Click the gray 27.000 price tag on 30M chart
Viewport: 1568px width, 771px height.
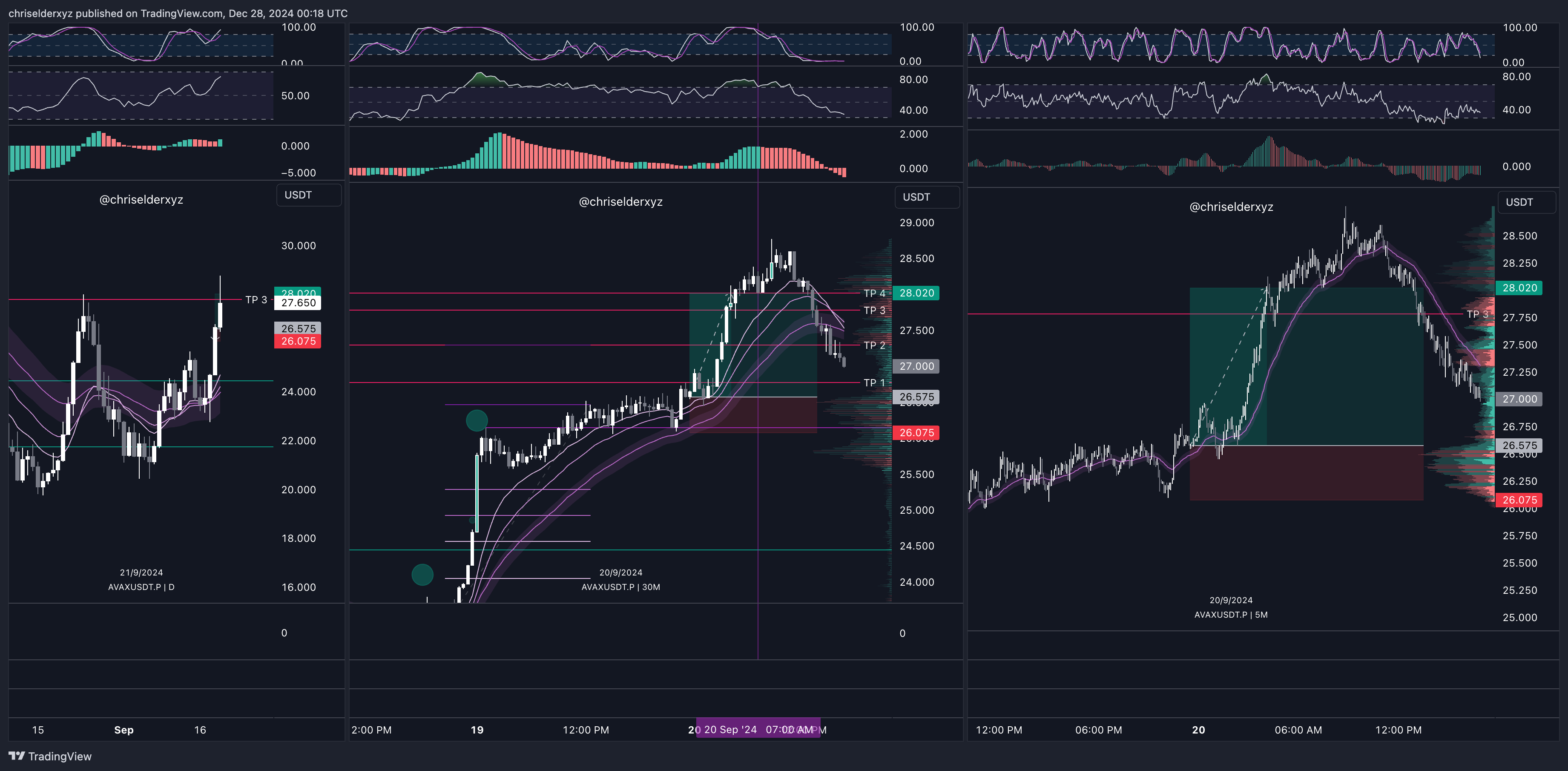tap(916, 366)
